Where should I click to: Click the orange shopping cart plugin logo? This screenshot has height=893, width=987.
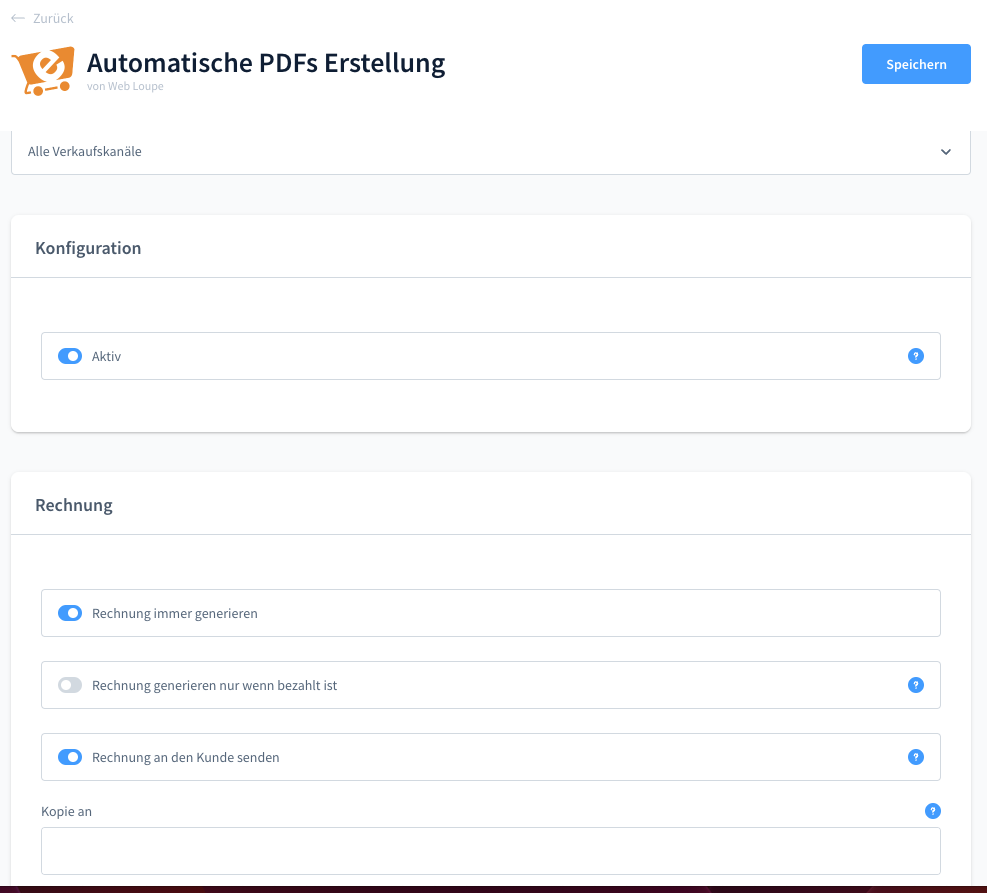tap(43, 70)
